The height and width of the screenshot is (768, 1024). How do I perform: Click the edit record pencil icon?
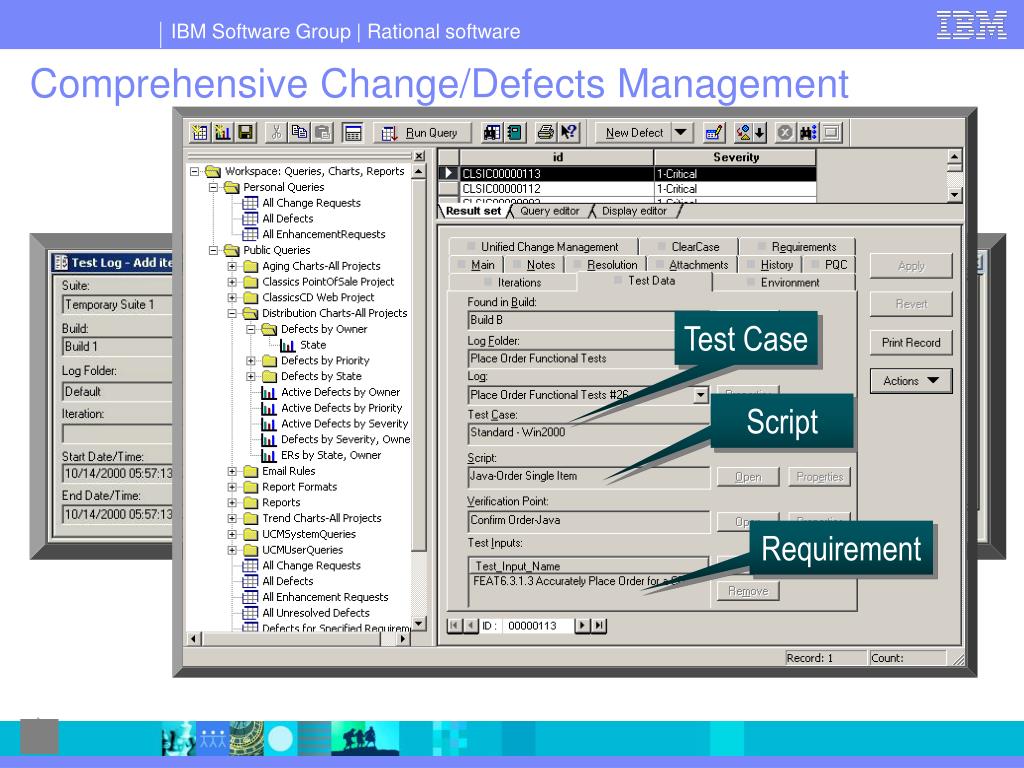tap(714, 133)
